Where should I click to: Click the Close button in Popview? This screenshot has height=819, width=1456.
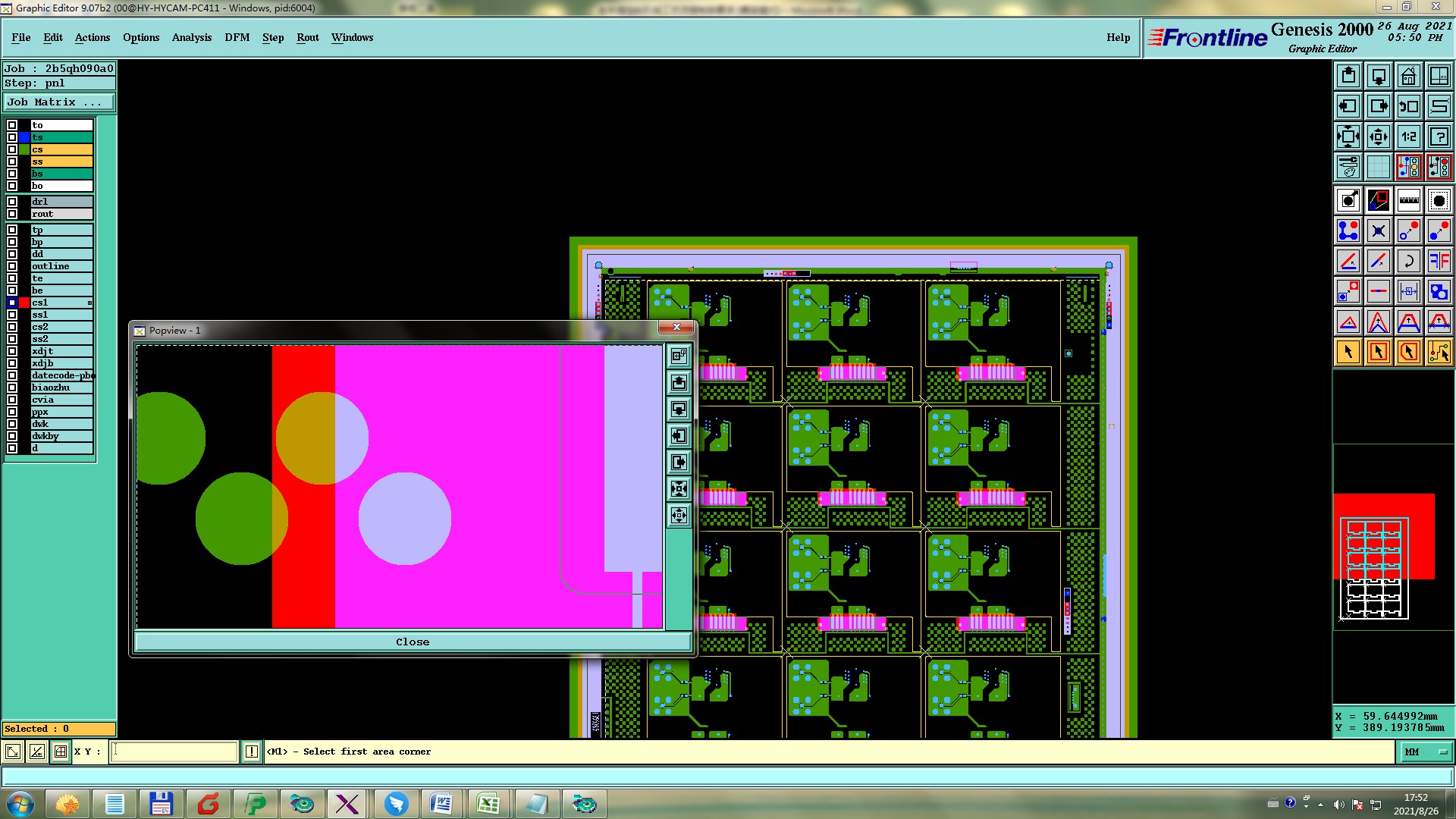[x=412, y=642]
